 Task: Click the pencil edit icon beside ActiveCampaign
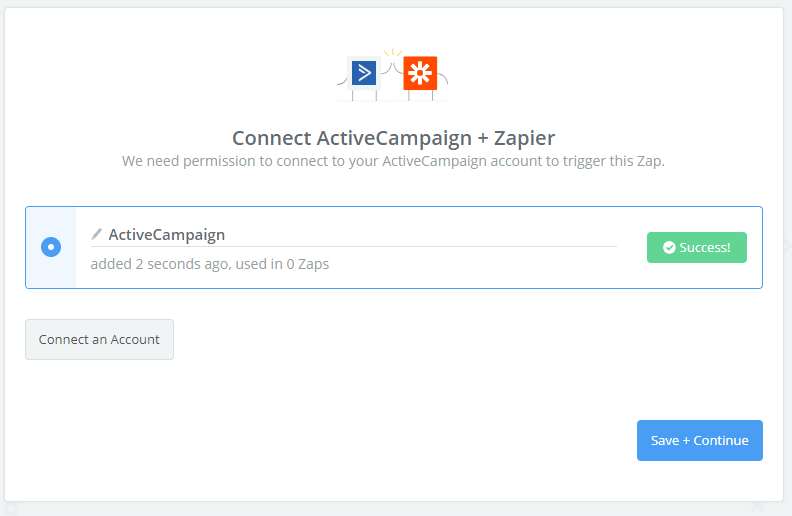pyautogui.click(x=96, y=234)
